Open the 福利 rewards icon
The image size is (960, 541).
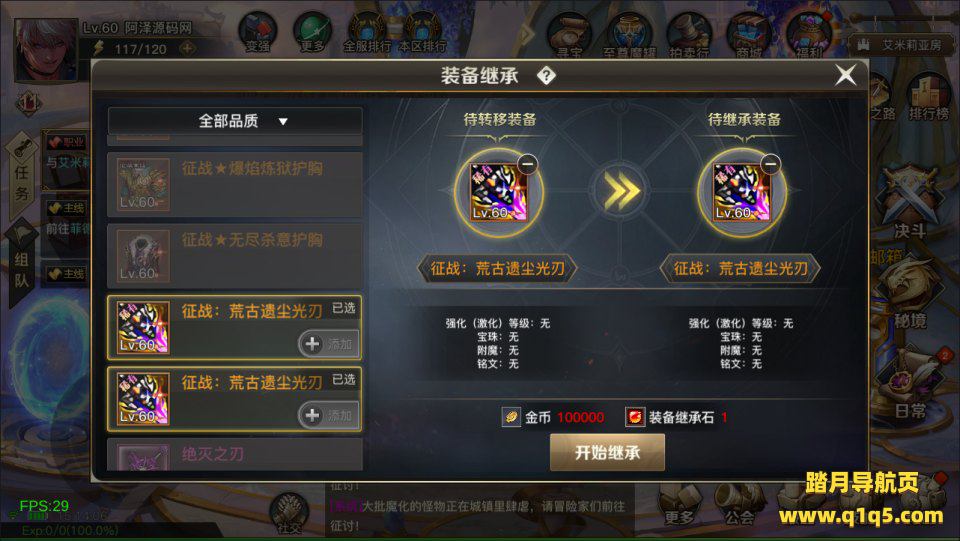coord(809,36)
